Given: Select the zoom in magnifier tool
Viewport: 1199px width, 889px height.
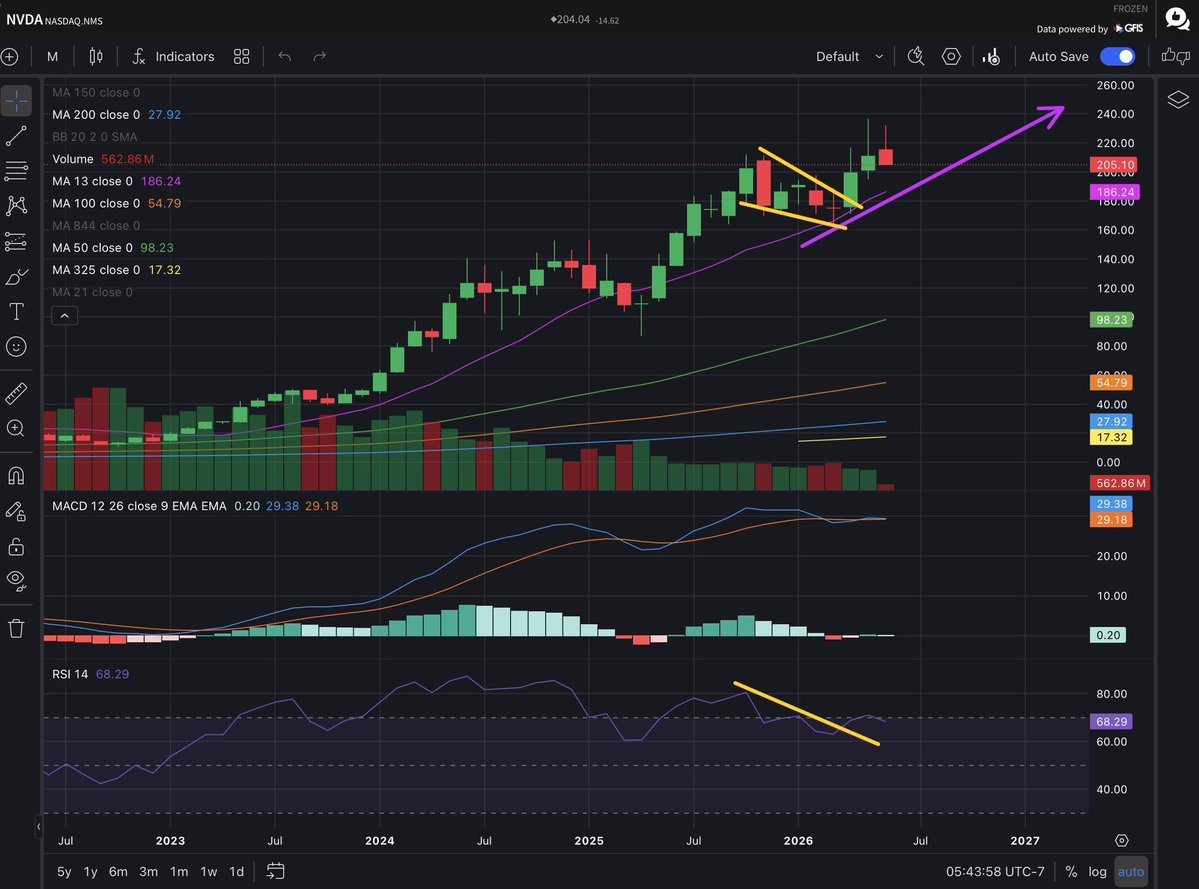Looking at the screenshot, I should [x=16, y=428].
